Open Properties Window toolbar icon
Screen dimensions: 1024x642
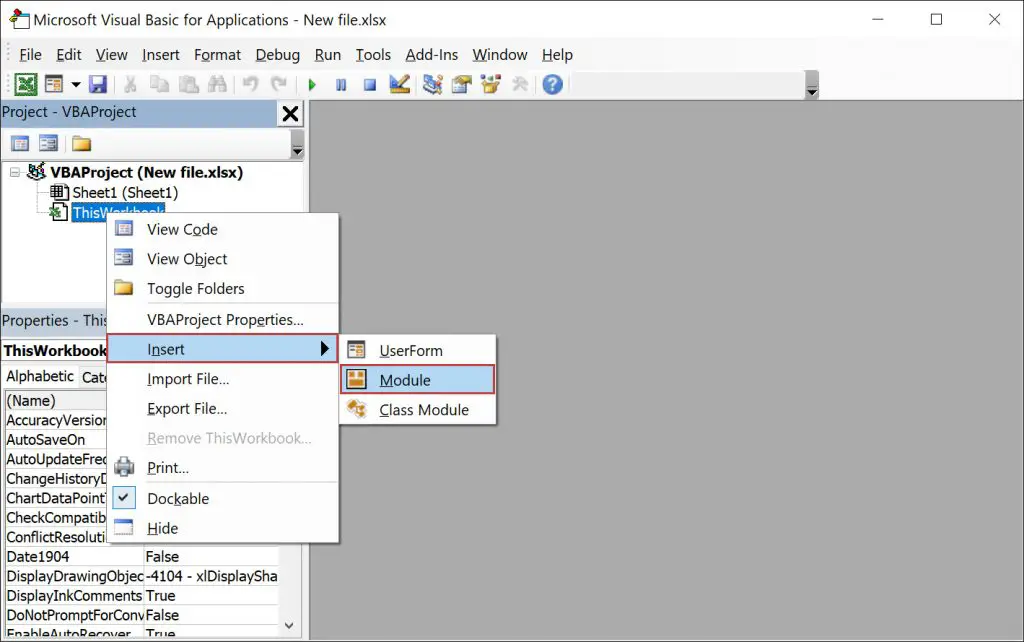461,84
